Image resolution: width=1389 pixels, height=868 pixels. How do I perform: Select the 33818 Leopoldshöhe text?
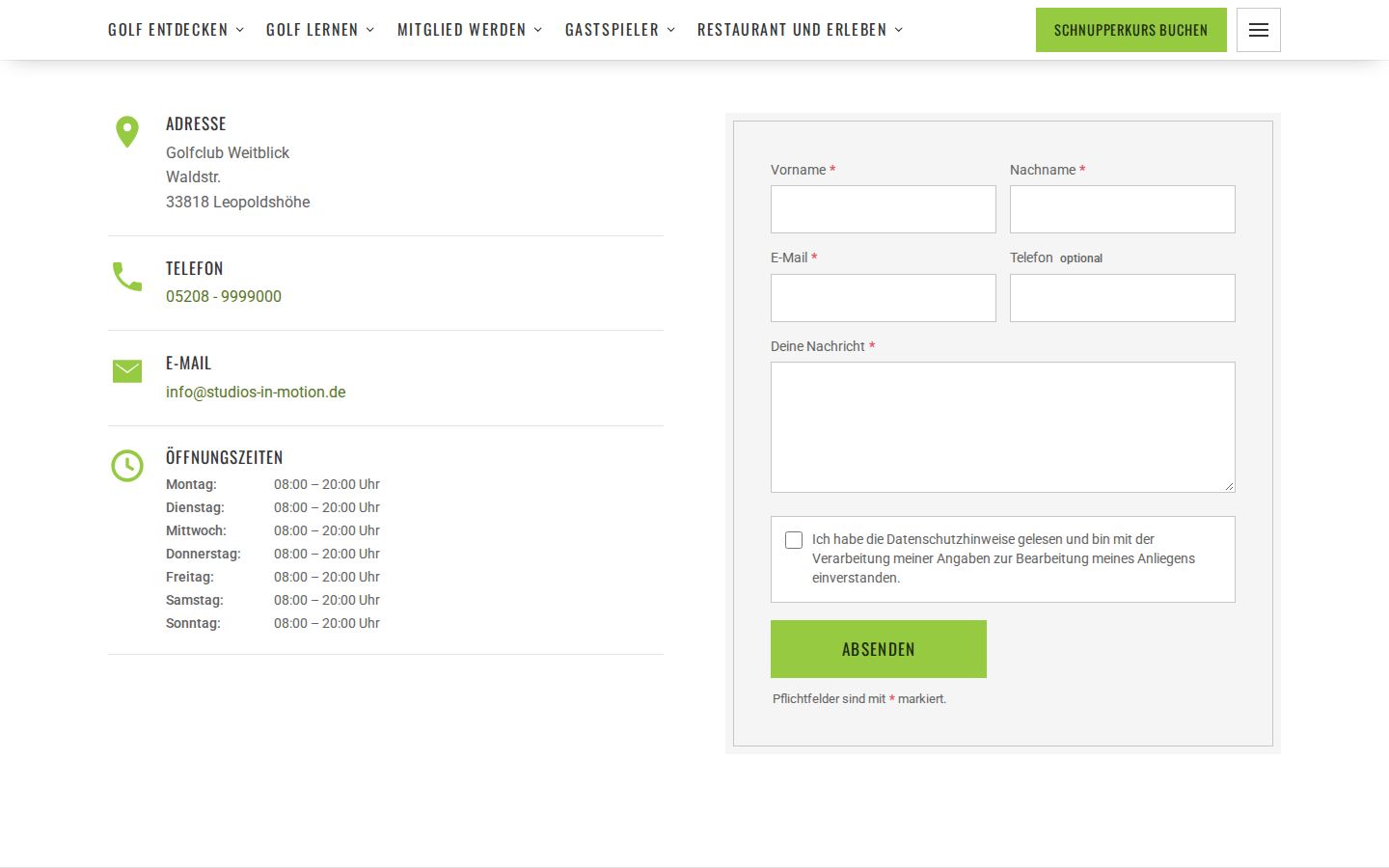(238, 202)
